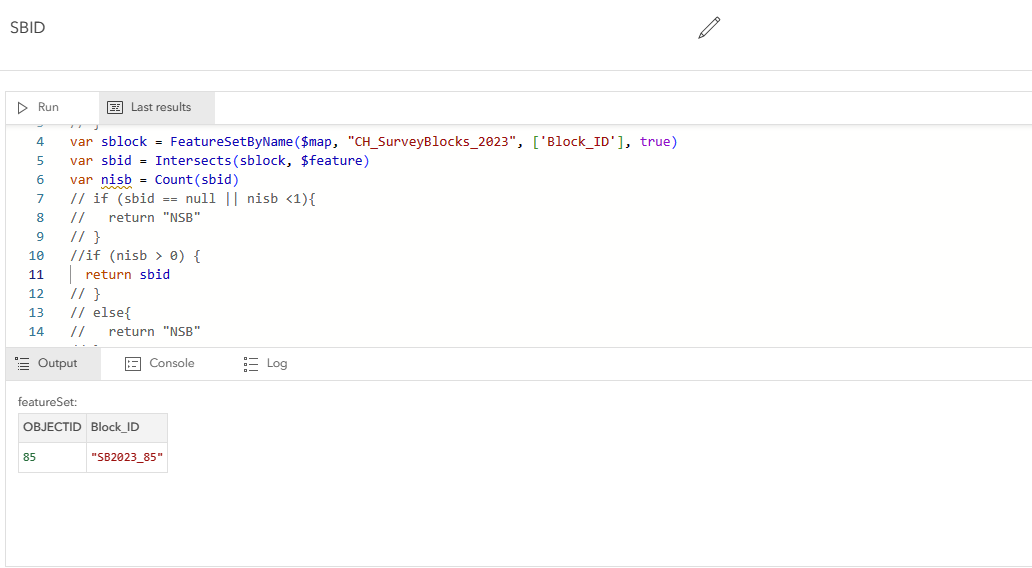This screenshot has height=568, width=1032.
Task: Click the nisb variable with warning underline
Action: [116, 180]
